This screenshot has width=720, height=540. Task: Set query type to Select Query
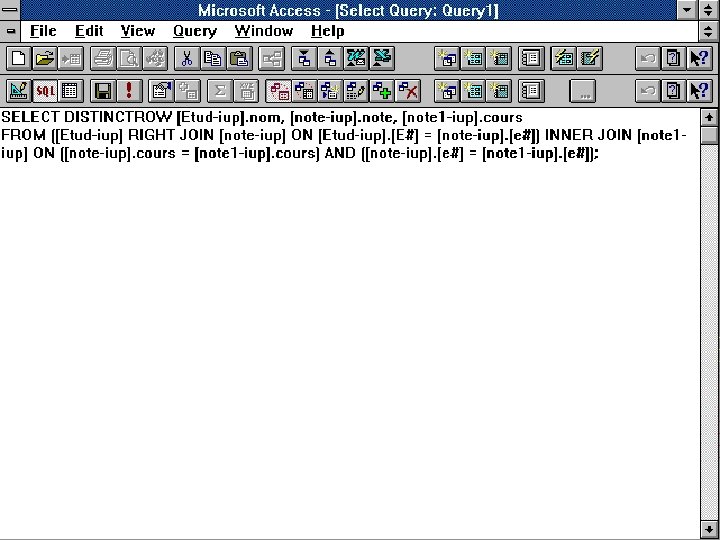[x=278, y=91]
